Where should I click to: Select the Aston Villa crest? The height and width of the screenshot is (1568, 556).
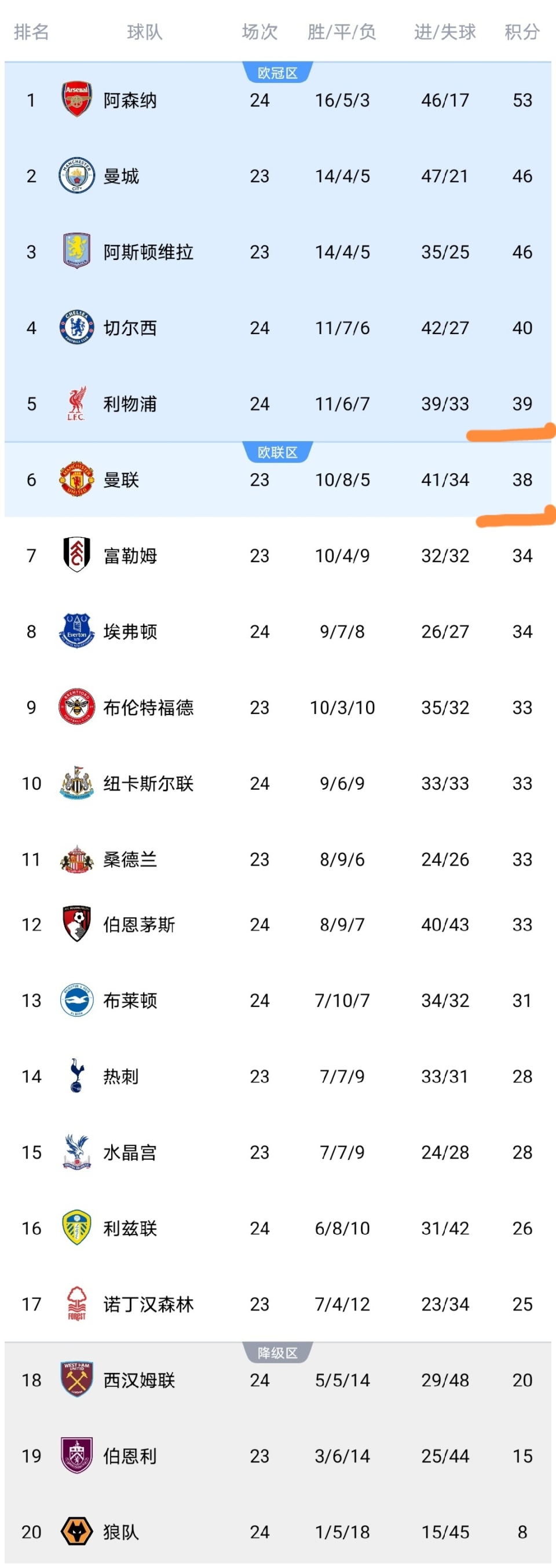pos(76,251)
